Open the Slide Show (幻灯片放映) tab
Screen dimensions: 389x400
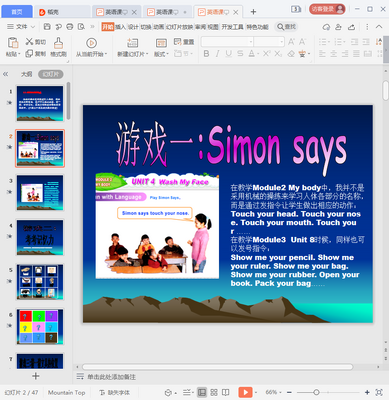coord(179,27)
